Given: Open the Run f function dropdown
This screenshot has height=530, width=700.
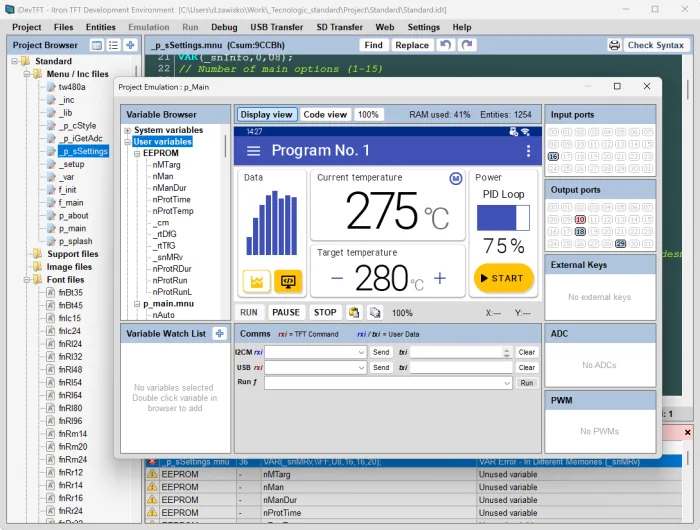Looking at the screenshot, I should [507, 383].
